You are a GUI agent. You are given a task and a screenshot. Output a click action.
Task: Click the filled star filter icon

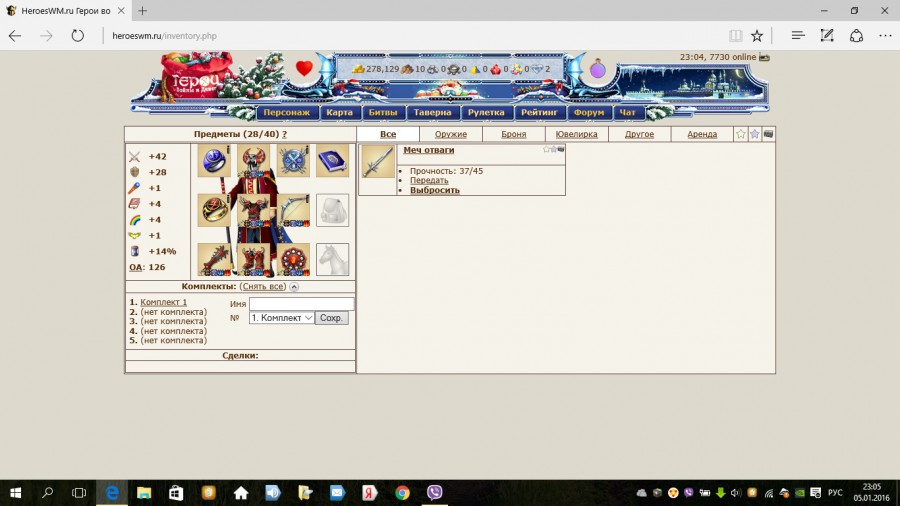(x=754, y=134)
